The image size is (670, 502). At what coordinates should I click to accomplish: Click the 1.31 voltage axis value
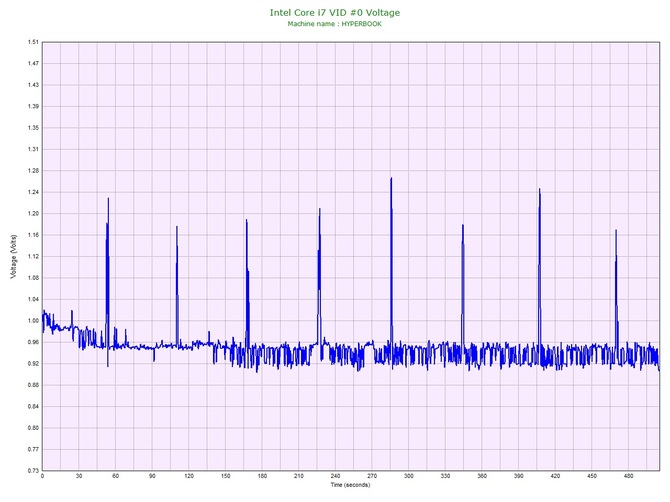(x=33, y=149)
